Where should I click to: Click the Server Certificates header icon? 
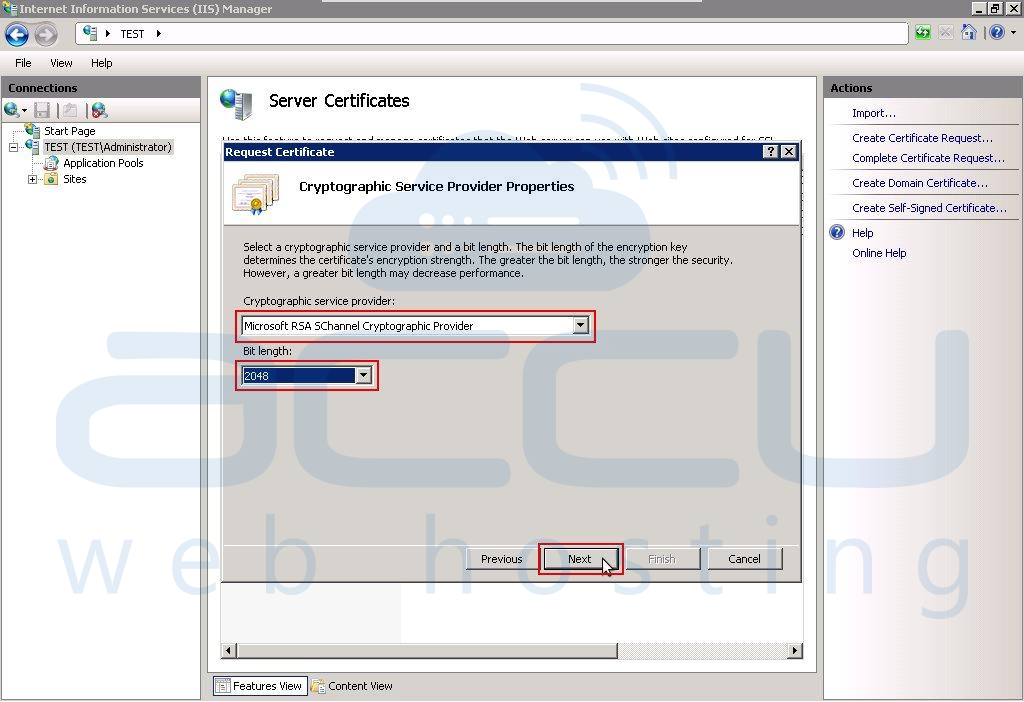pos(236,104)
